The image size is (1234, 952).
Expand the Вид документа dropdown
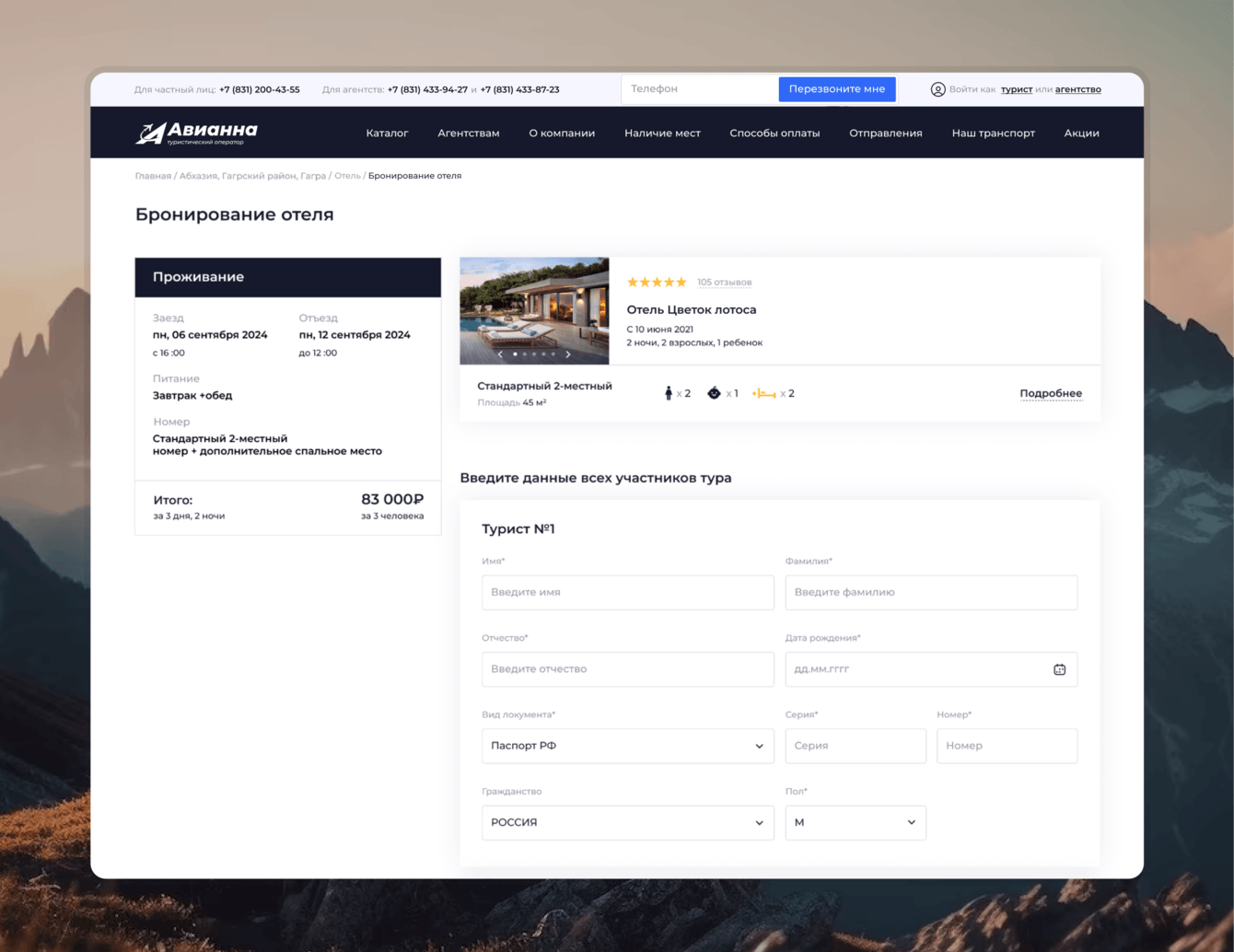coord(627,746)
